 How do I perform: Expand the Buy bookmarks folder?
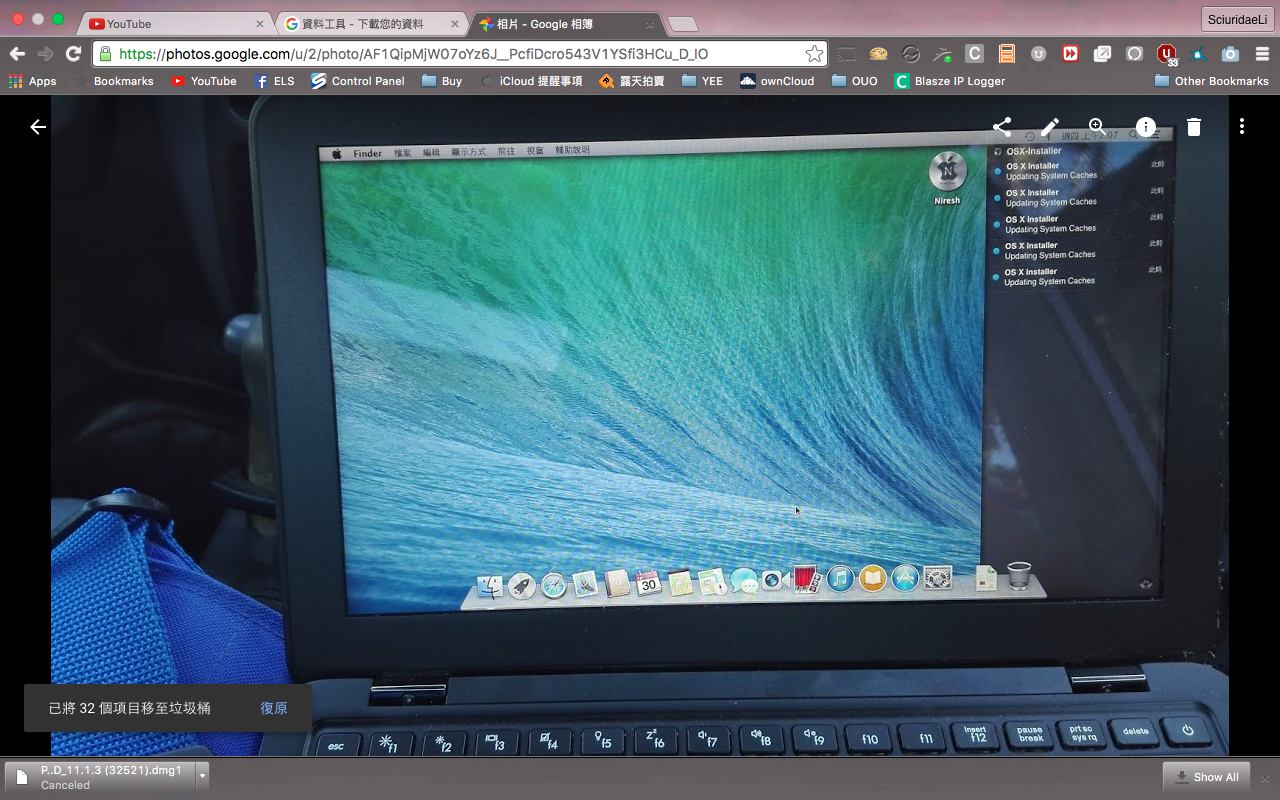click(441, 81)
